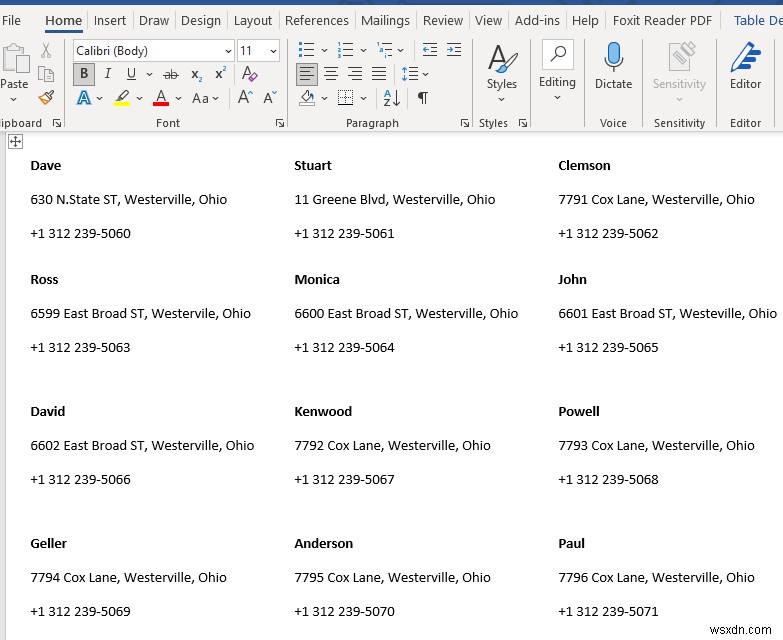
Task: Open the Help tab
Action: [x=585, y=20]
